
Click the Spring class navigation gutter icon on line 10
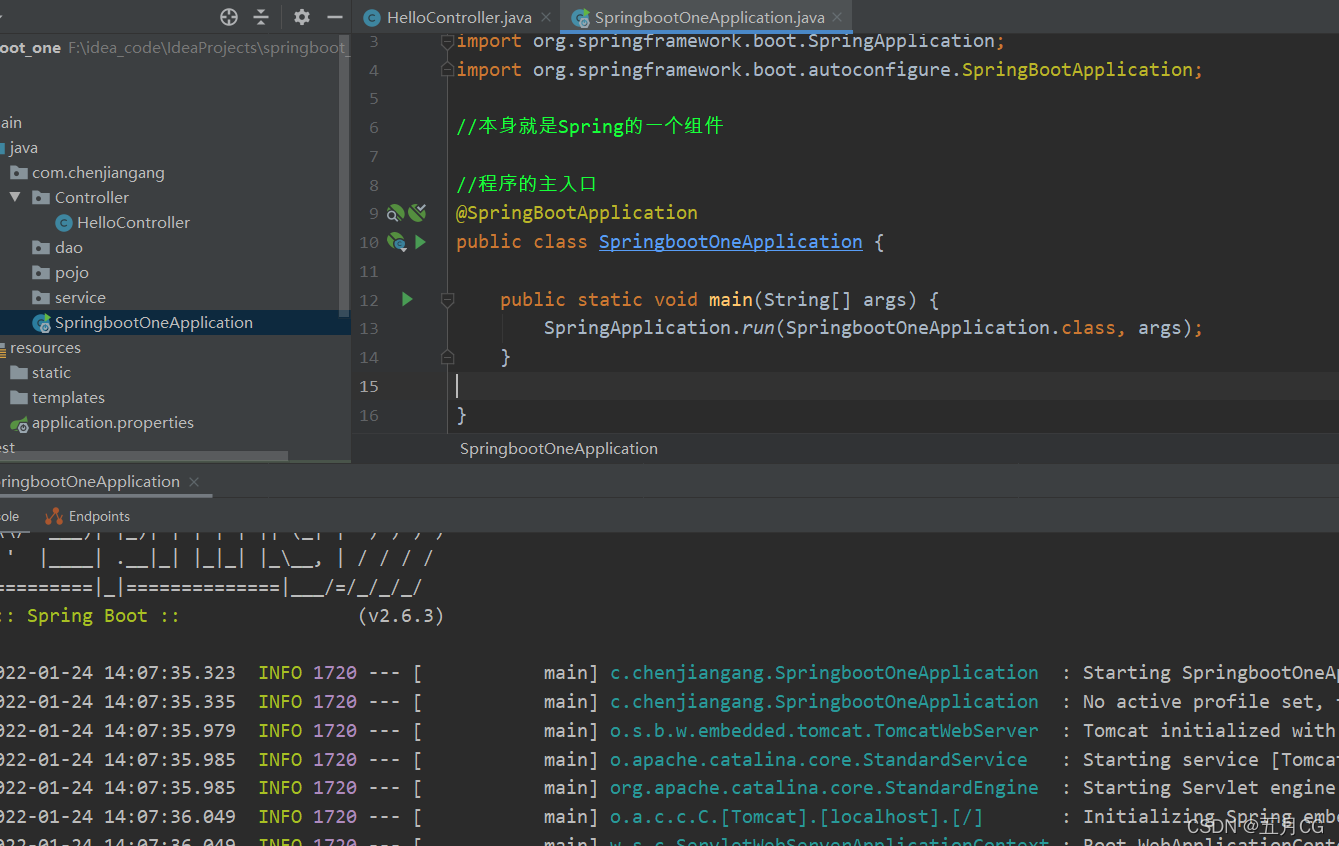396,242
